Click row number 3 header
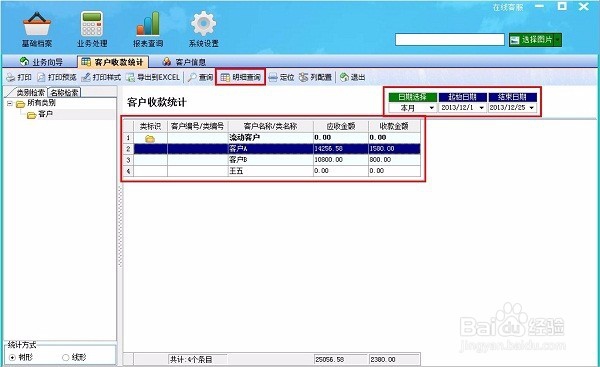600x367 pixels. point(128,160)
